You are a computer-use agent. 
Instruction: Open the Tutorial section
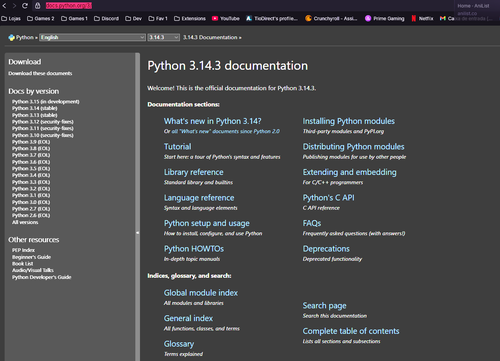tap(177, 147)
